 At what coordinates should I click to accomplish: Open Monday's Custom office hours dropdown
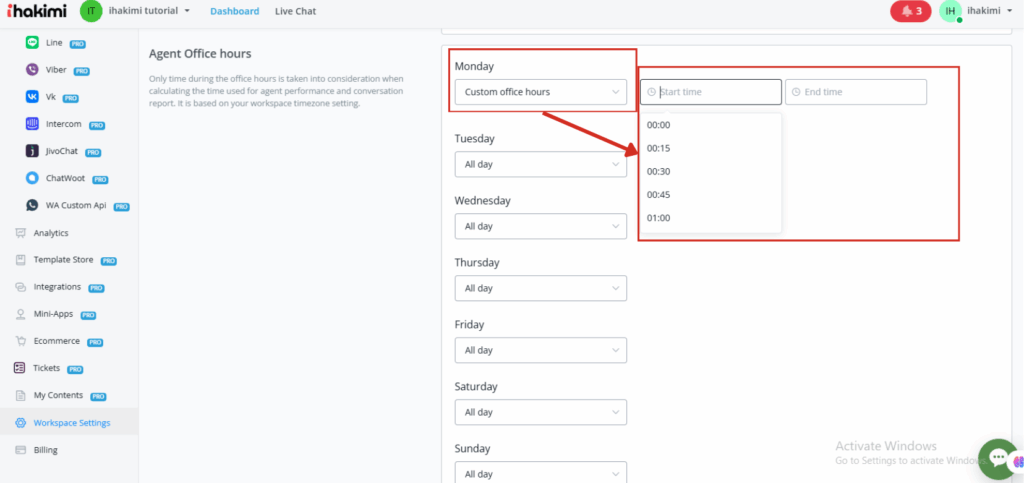[x=541, y=92]
